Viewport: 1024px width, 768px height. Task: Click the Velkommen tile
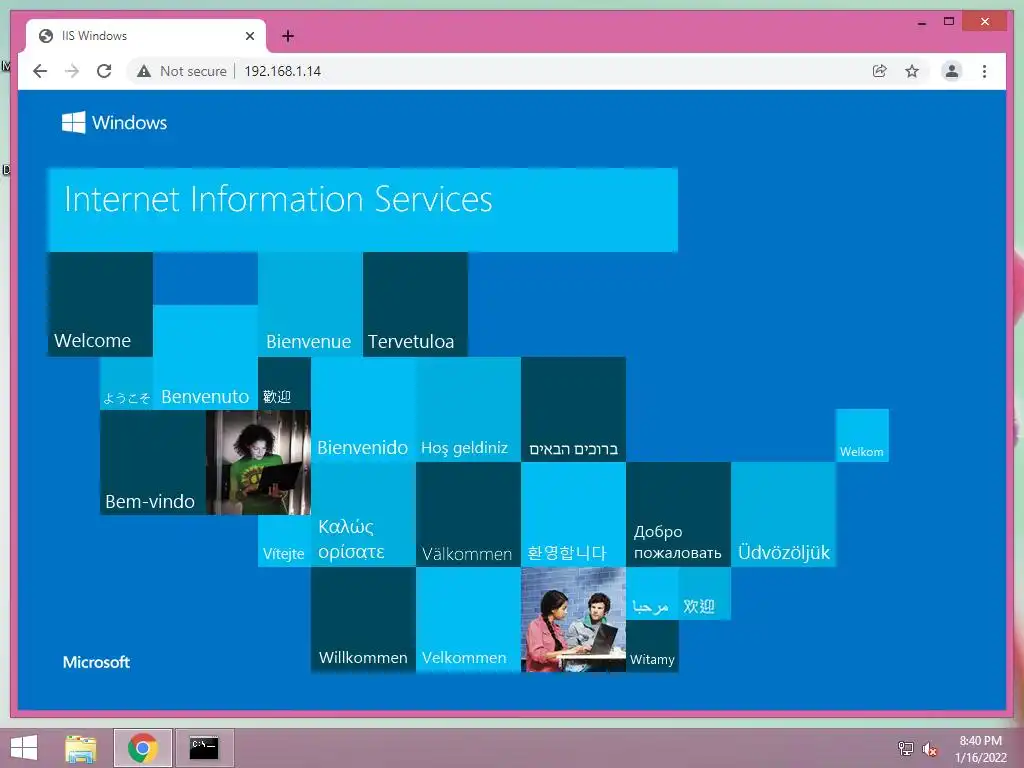coord(468,620)
